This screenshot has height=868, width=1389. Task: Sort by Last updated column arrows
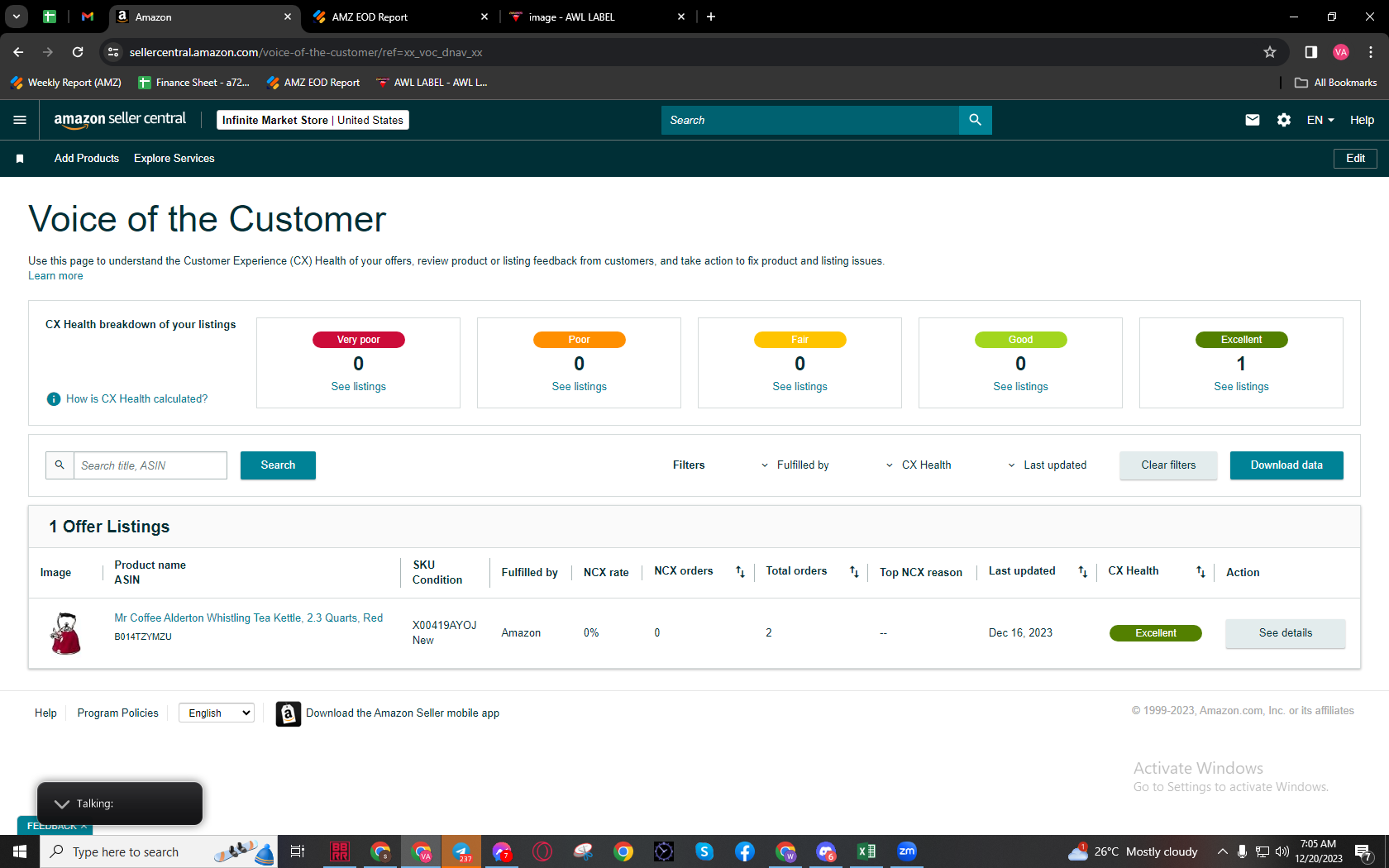tap(1082, 572)
